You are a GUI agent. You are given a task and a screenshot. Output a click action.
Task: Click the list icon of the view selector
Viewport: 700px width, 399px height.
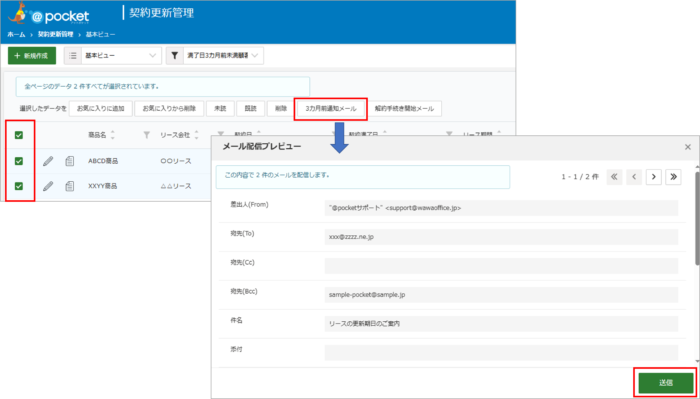[73, 56]
